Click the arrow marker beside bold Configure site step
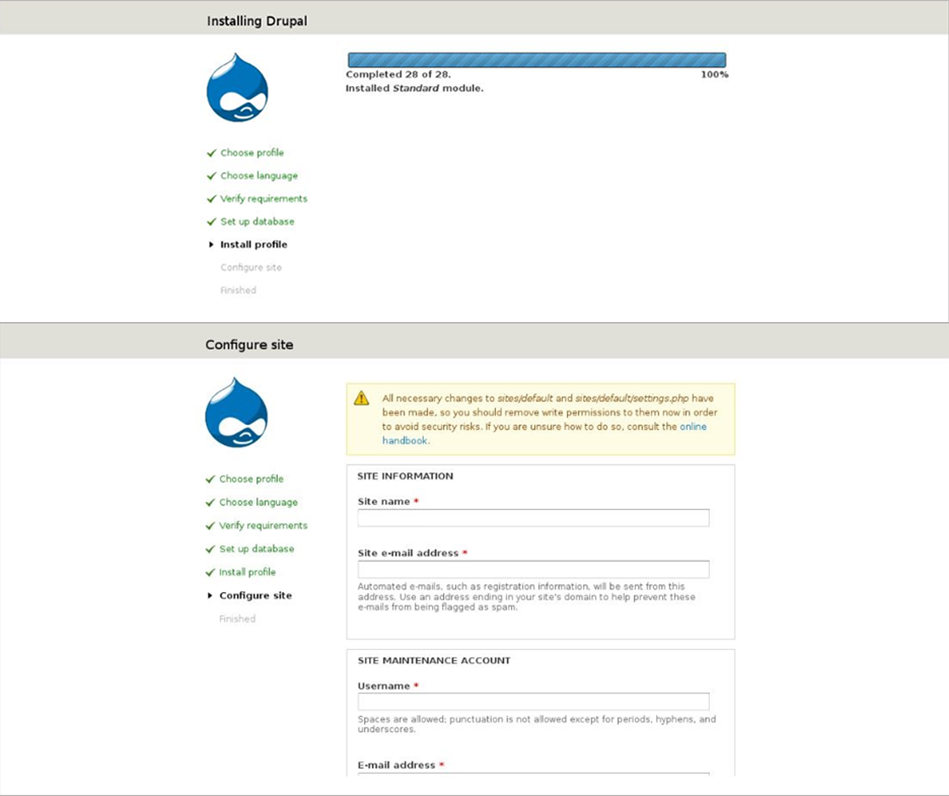Viewport: 949px width, 796px height. tap(209, 596)
